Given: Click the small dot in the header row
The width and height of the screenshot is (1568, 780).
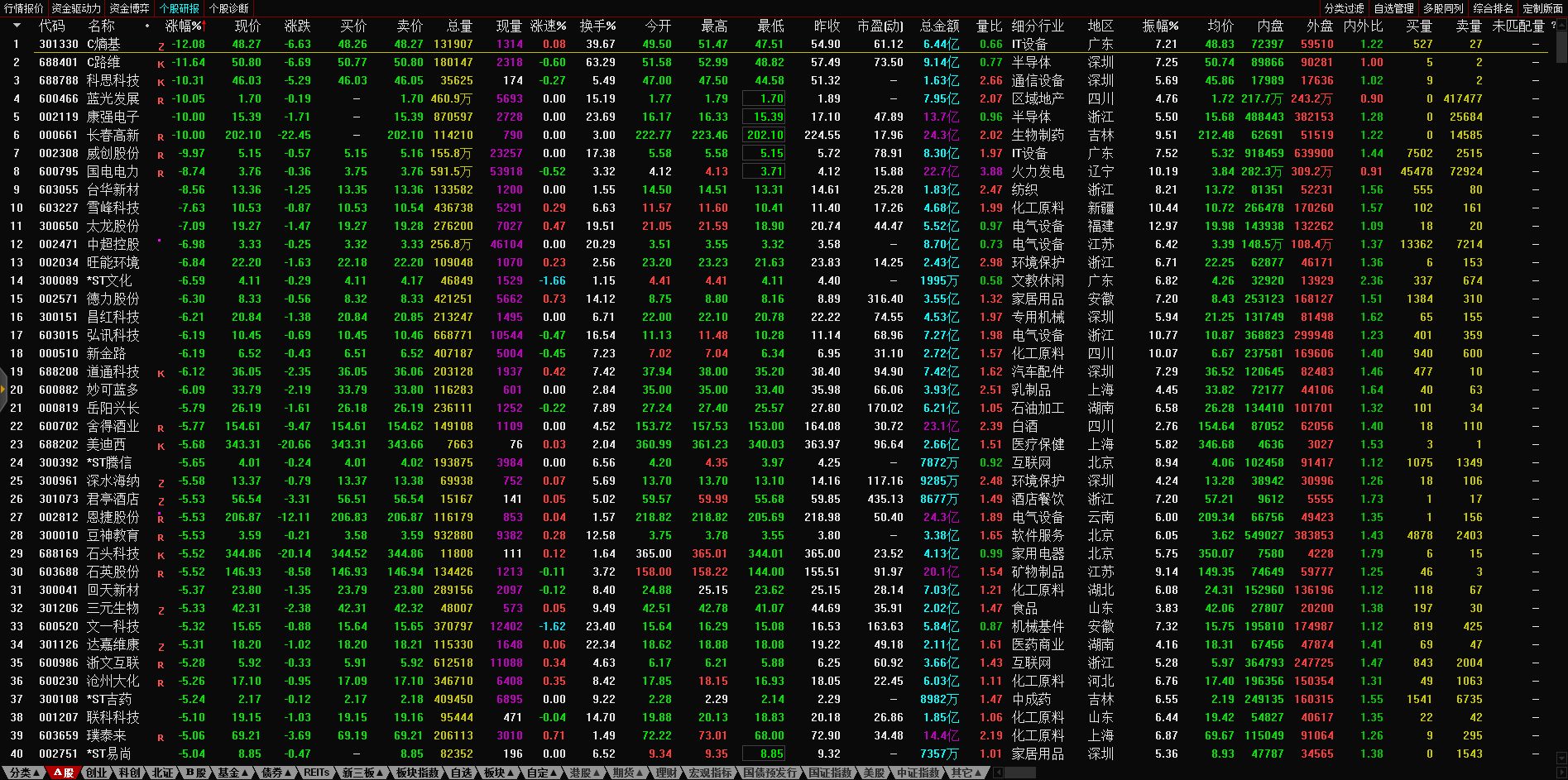Looking at the screenshot, I should click(x=147, y=26).
